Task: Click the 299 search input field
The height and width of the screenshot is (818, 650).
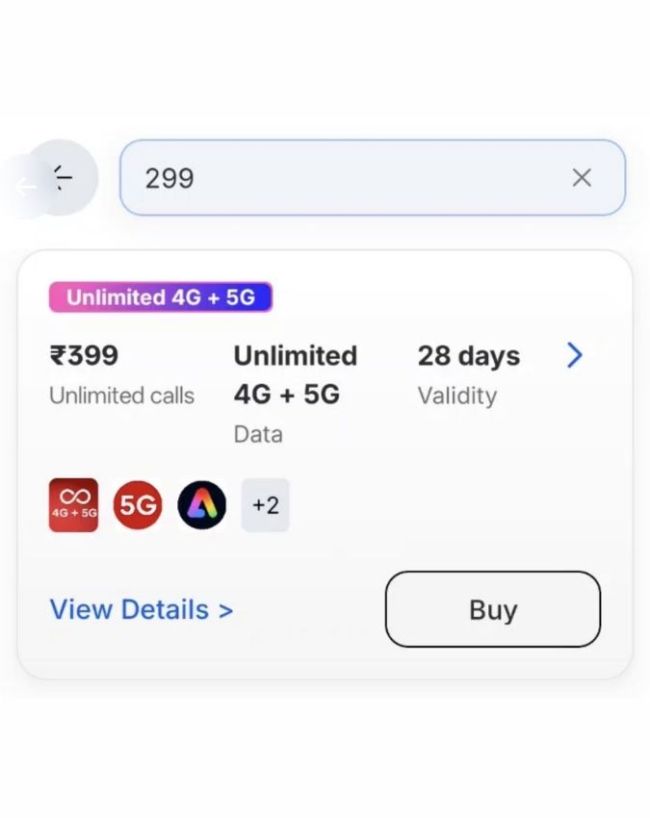Action: coord(372,177)
